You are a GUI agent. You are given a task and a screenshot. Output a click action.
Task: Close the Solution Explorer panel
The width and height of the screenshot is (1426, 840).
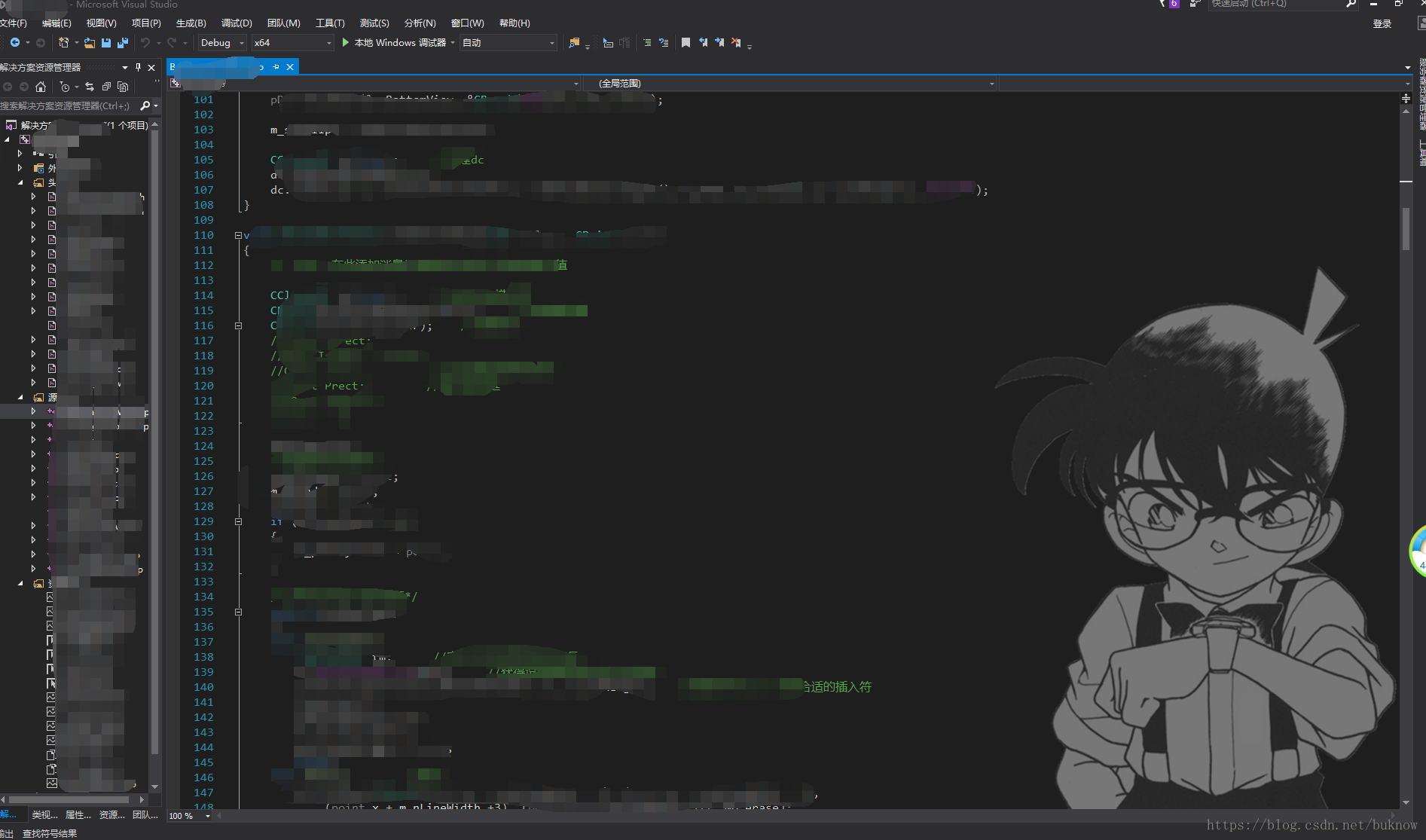coord(151,67)
